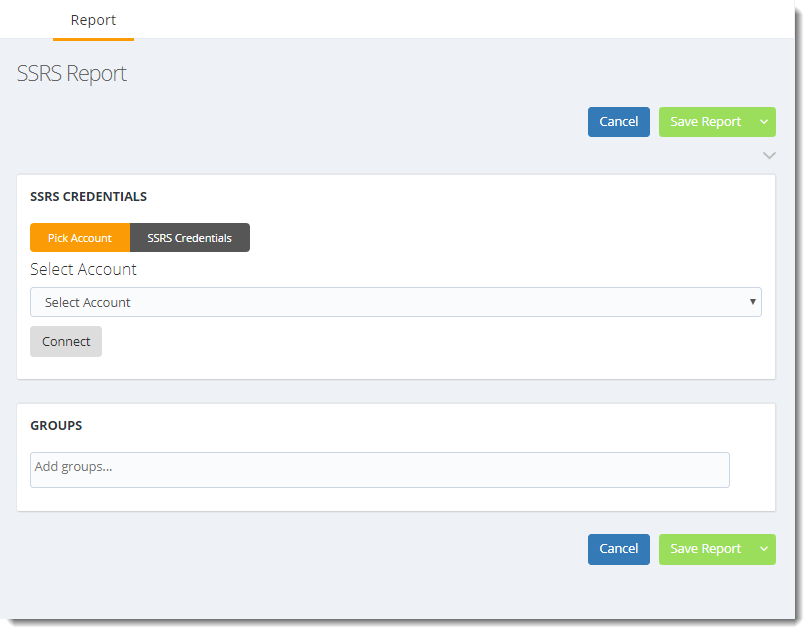Switch to the Report tab

pyautogui.click(x=93, y=20)
